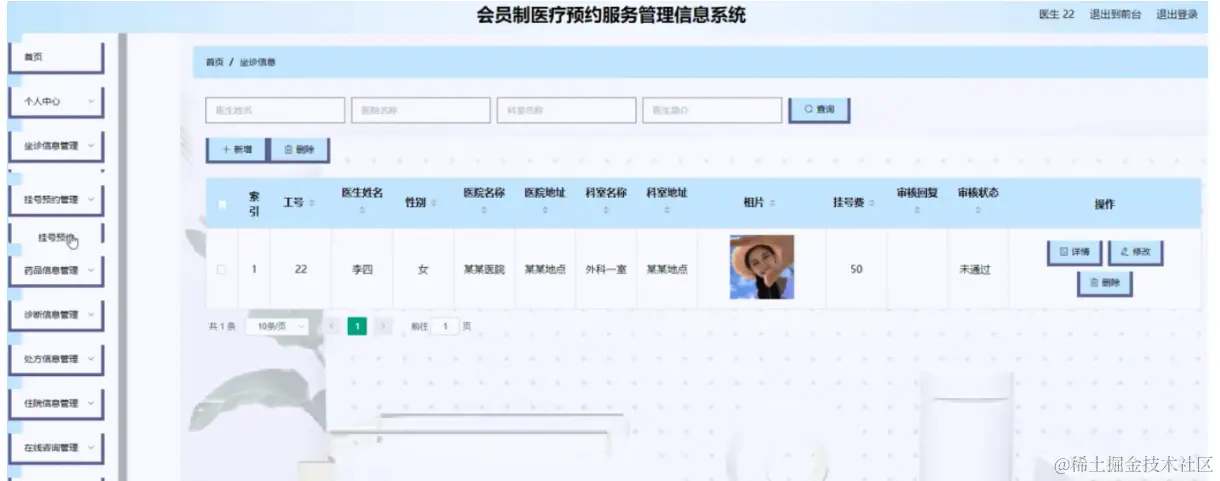Click the 挂号费 value 50

[x=856, y=269]
